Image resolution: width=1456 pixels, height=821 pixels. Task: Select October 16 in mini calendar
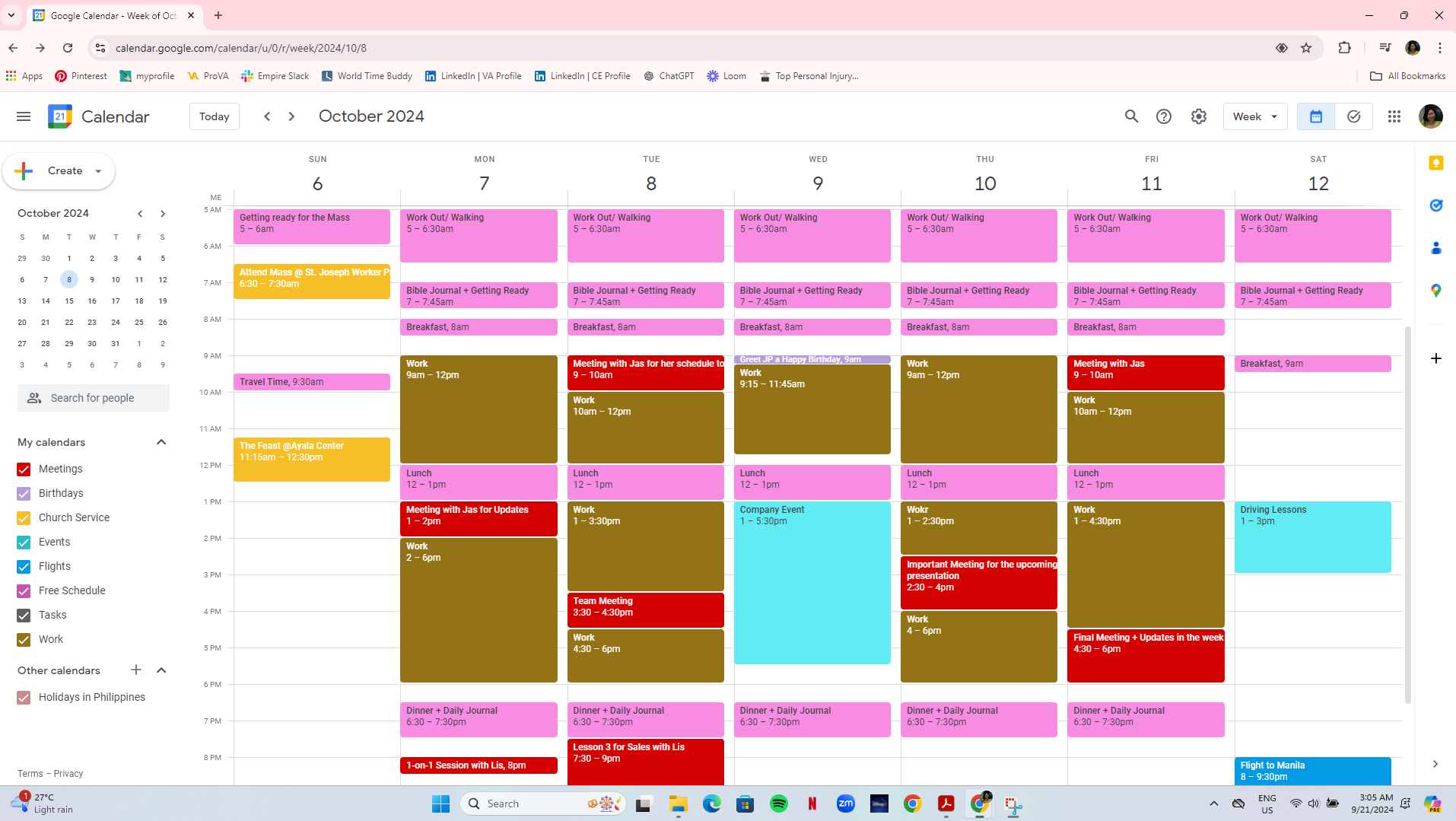pos(92,301)
